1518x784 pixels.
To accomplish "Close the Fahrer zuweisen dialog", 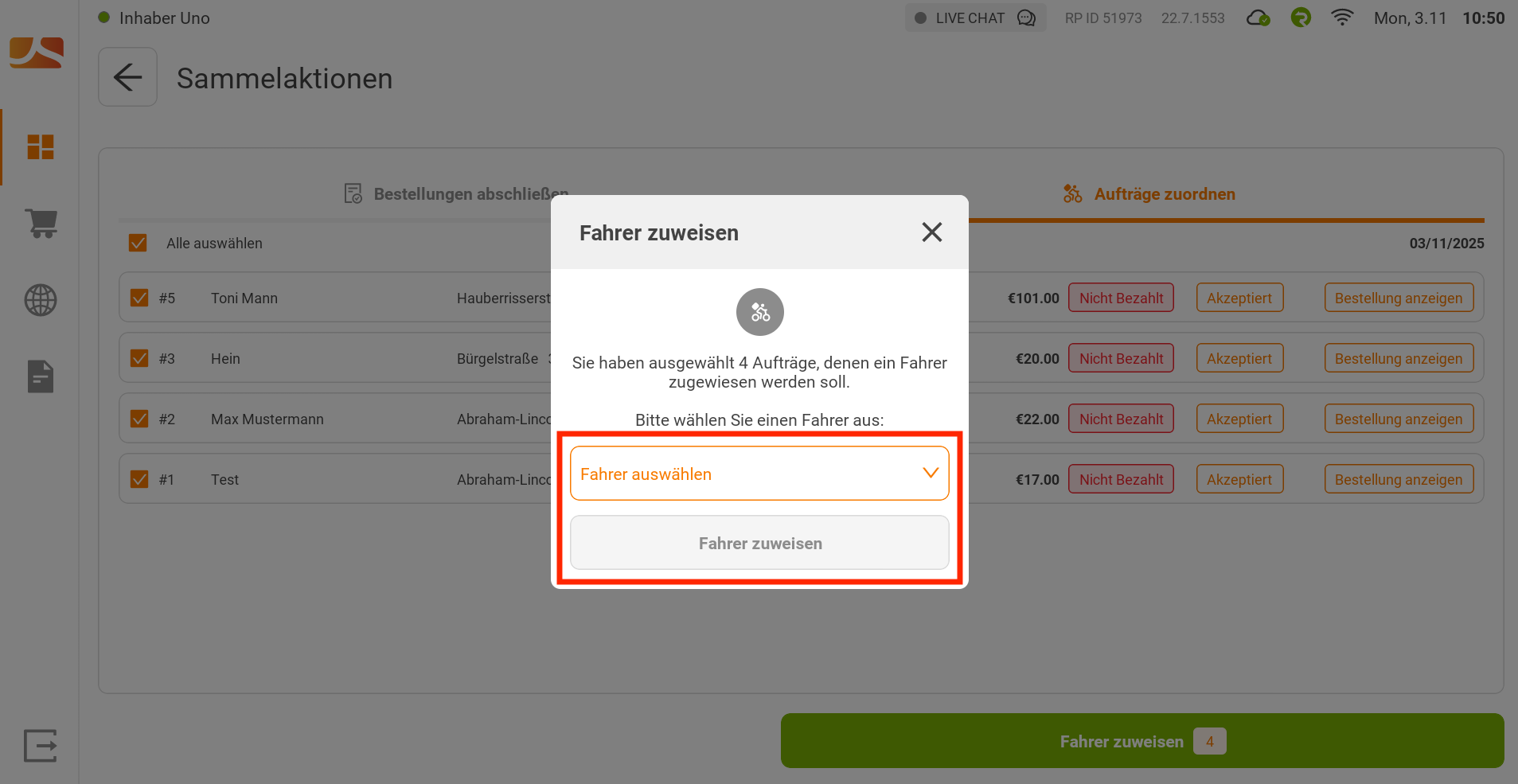I will click(x=931, y=232).
